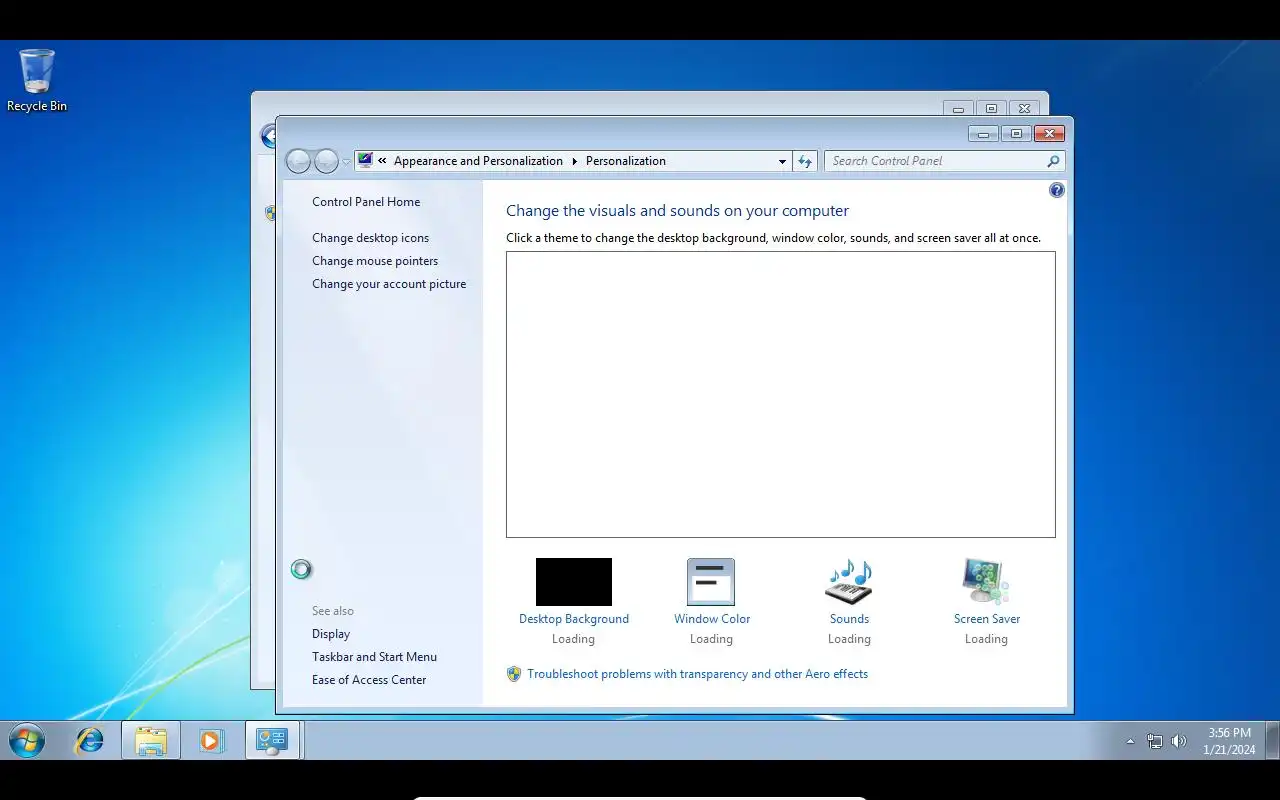Viewport: 1280px width, 800px height.
Task: Minimize the background Control Panel window
Action: tap(958, 108)
